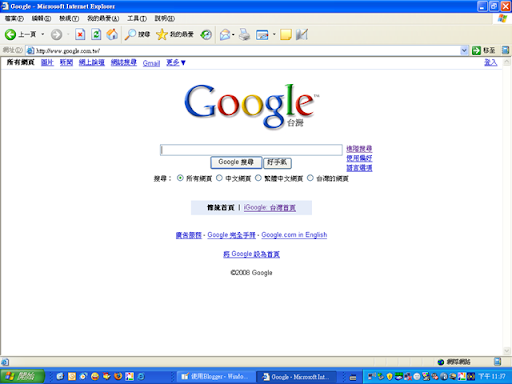Open the 工具(T) menu
The height and width of the screenshot is (384, 512).
pos(137,19)
